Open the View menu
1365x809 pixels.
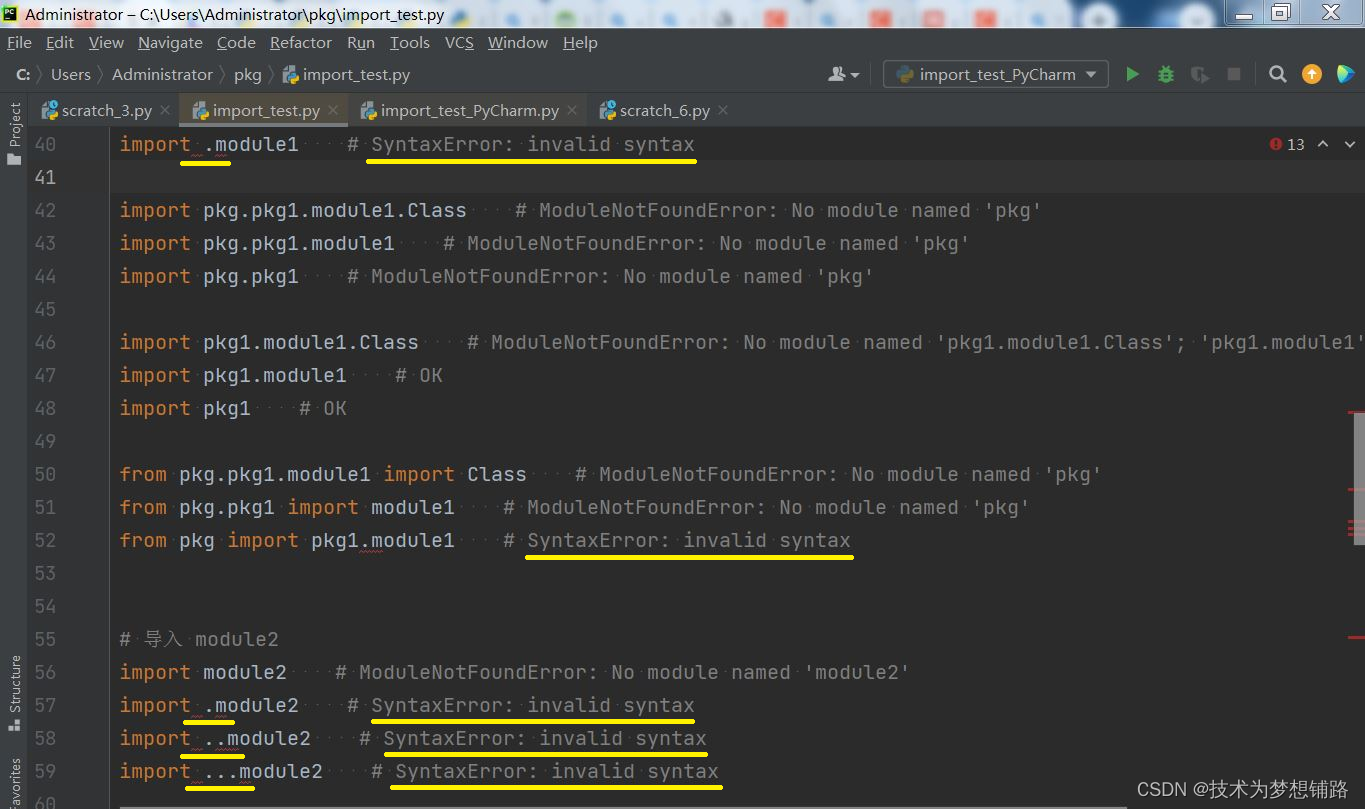(x=106, y=42)
